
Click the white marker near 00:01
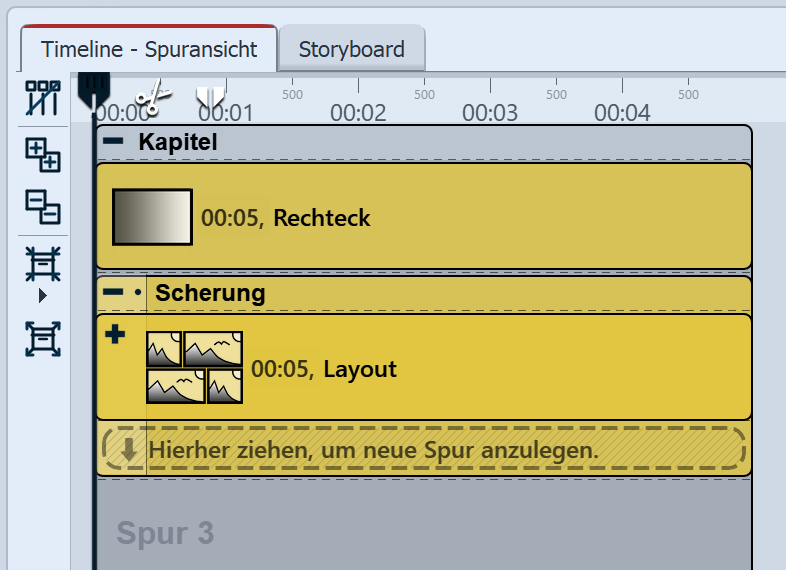210,96
